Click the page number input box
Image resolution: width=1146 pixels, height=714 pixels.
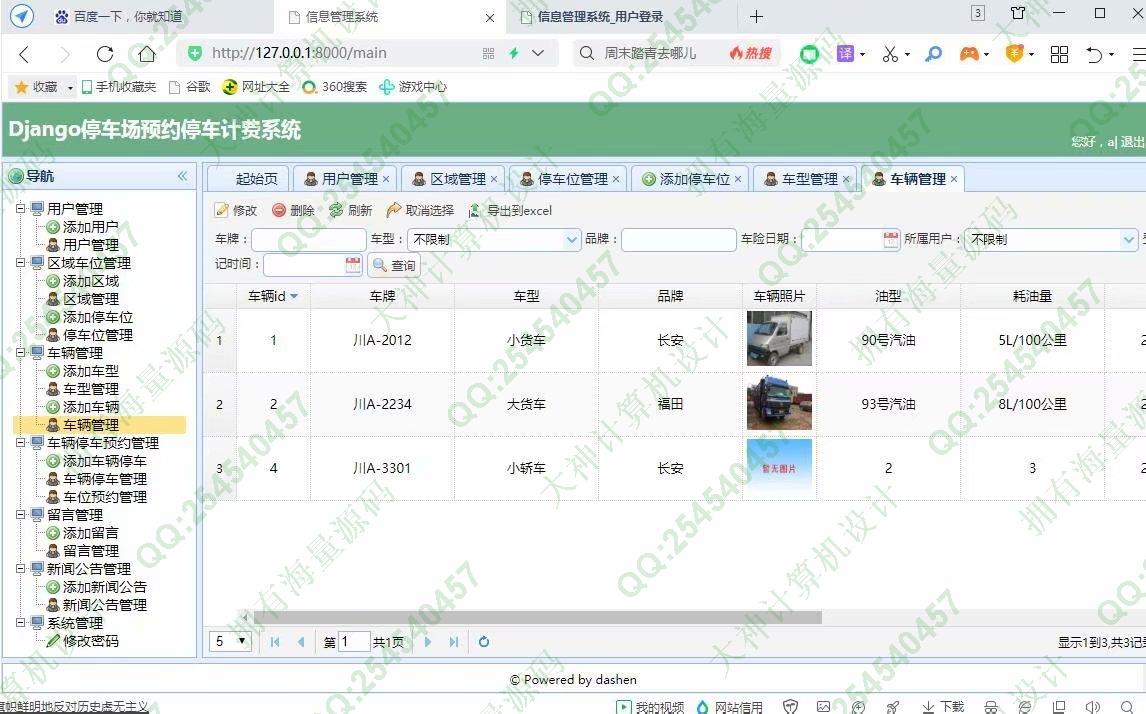[354, 642]
